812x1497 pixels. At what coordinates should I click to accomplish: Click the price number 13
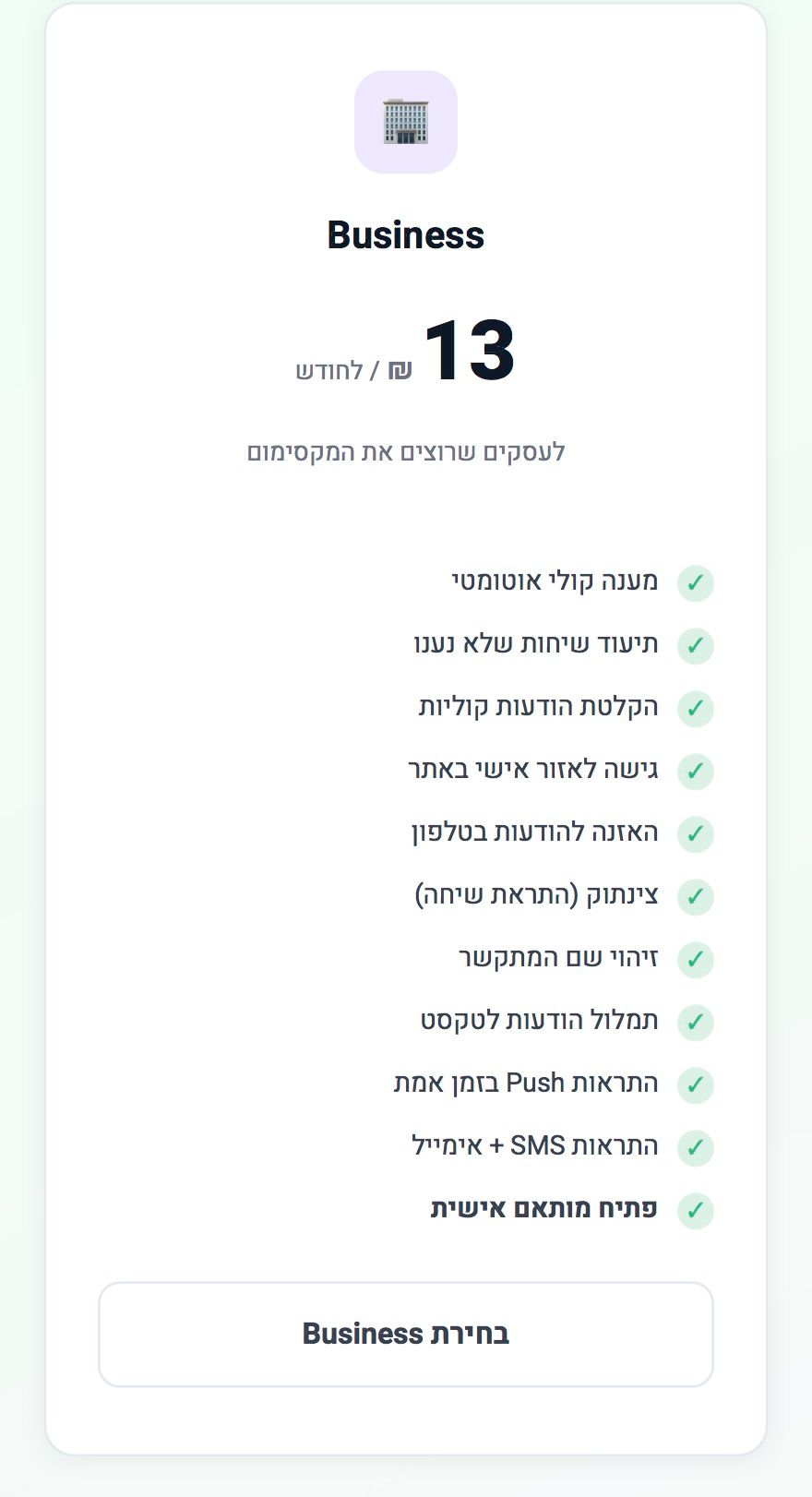pyautogui.click(x=469, y=351)
